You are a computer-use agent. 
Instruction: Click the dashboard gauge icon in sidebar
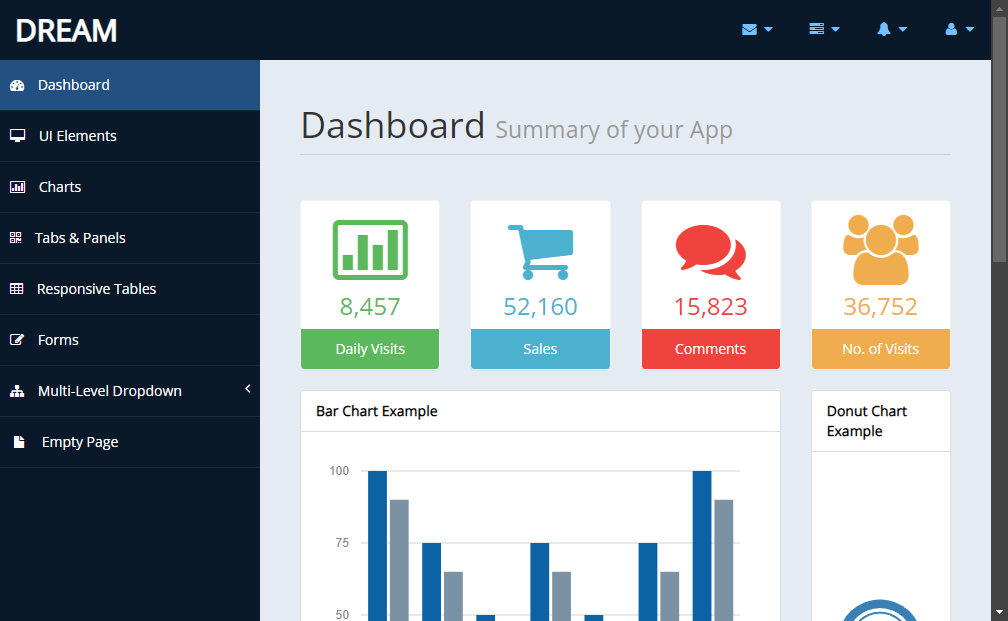pos(17,85)
